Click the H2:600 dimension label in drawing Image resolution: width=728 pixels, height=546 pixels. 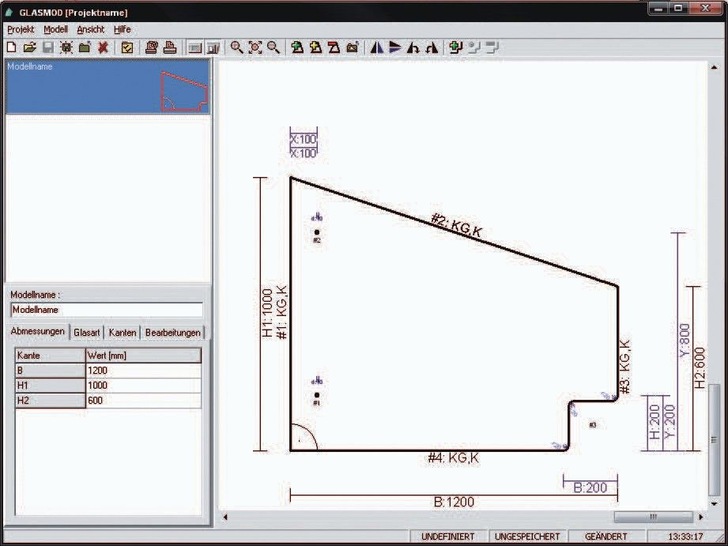pos(700,368)
